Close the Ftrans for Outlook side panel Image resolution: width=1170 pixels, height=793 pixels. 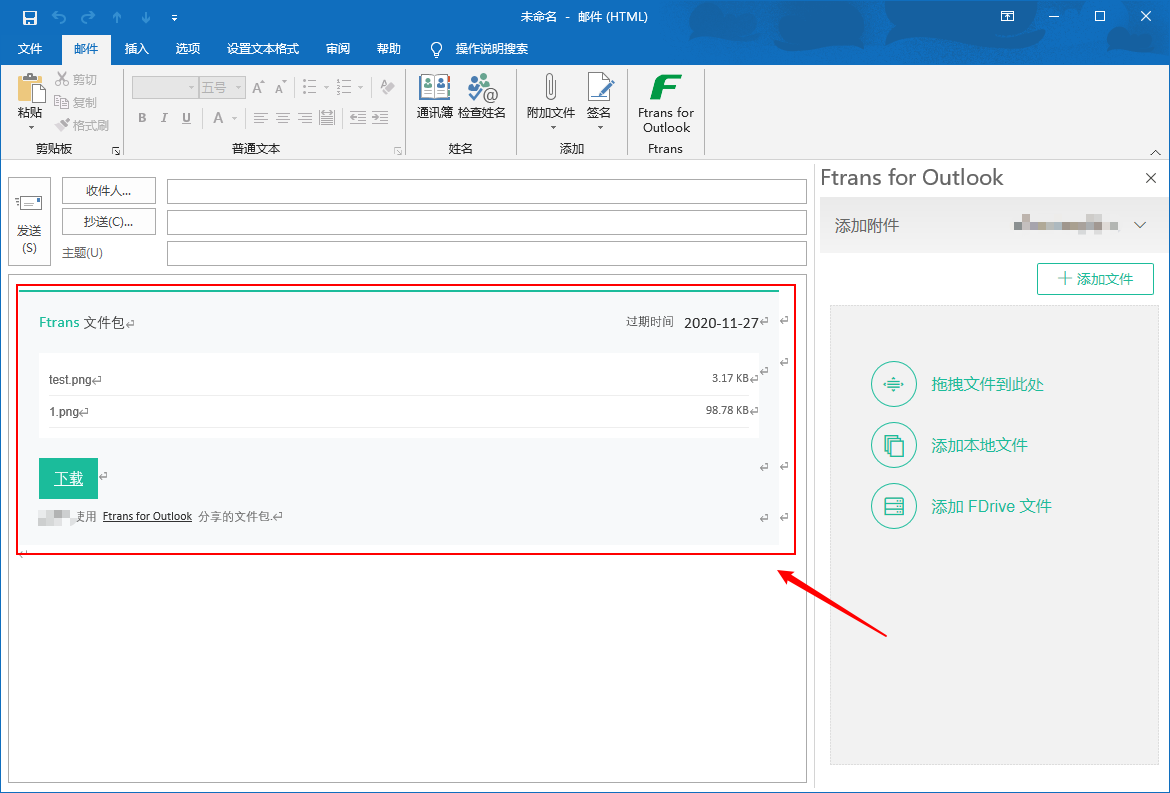coord(1151,178)
